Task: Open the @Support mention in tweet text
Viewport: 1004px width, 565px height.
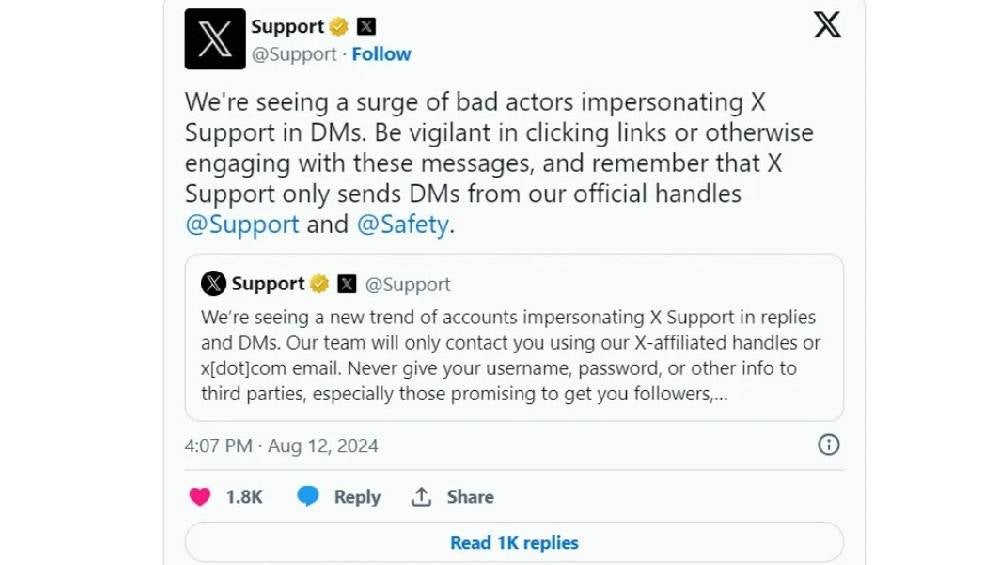Action: click(243, 224)
